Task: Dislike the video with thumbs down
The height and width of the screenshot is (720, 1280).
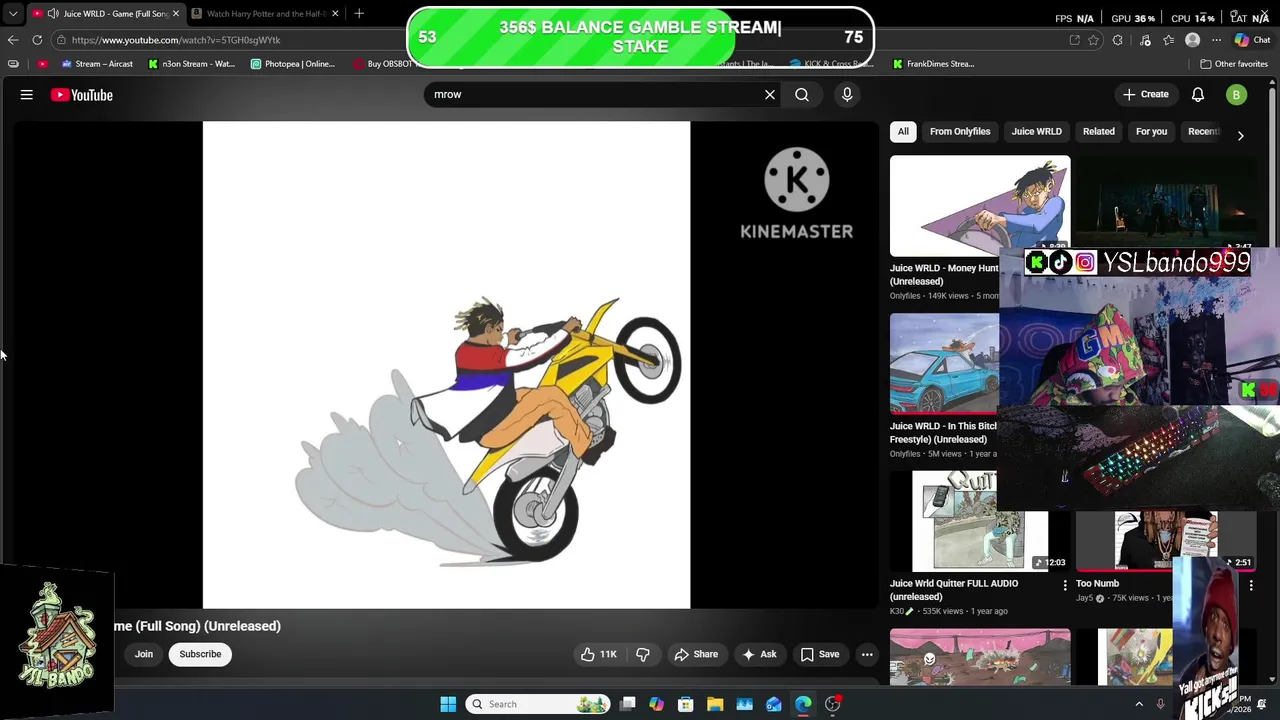Action: click(643, 654)
